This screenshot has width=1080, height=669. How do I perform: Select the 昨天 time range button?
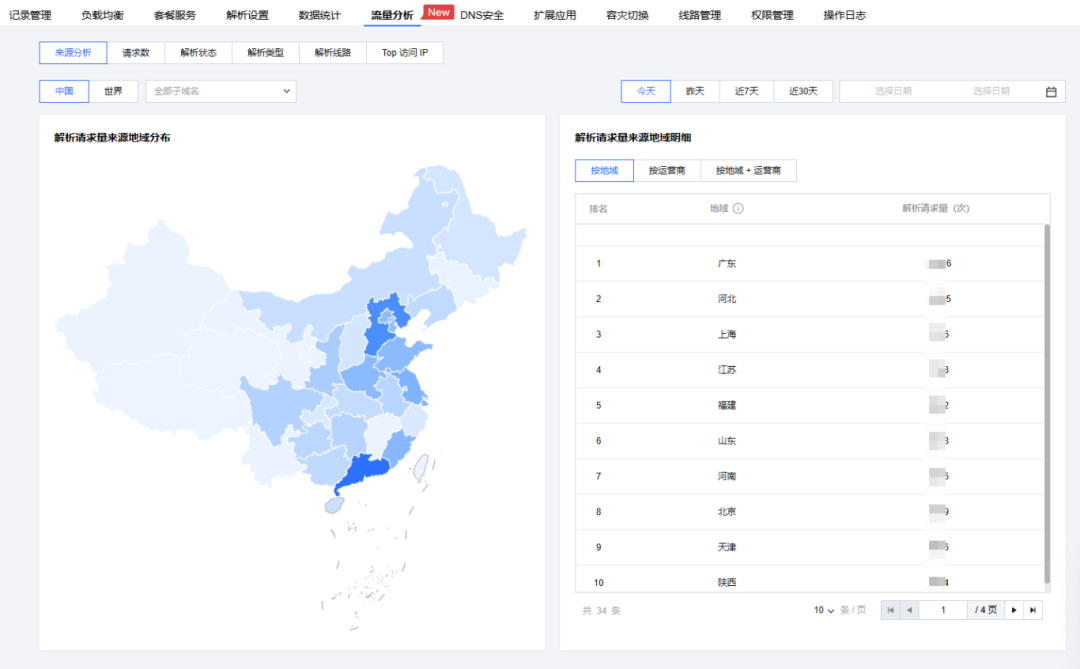tap(695, 91)
